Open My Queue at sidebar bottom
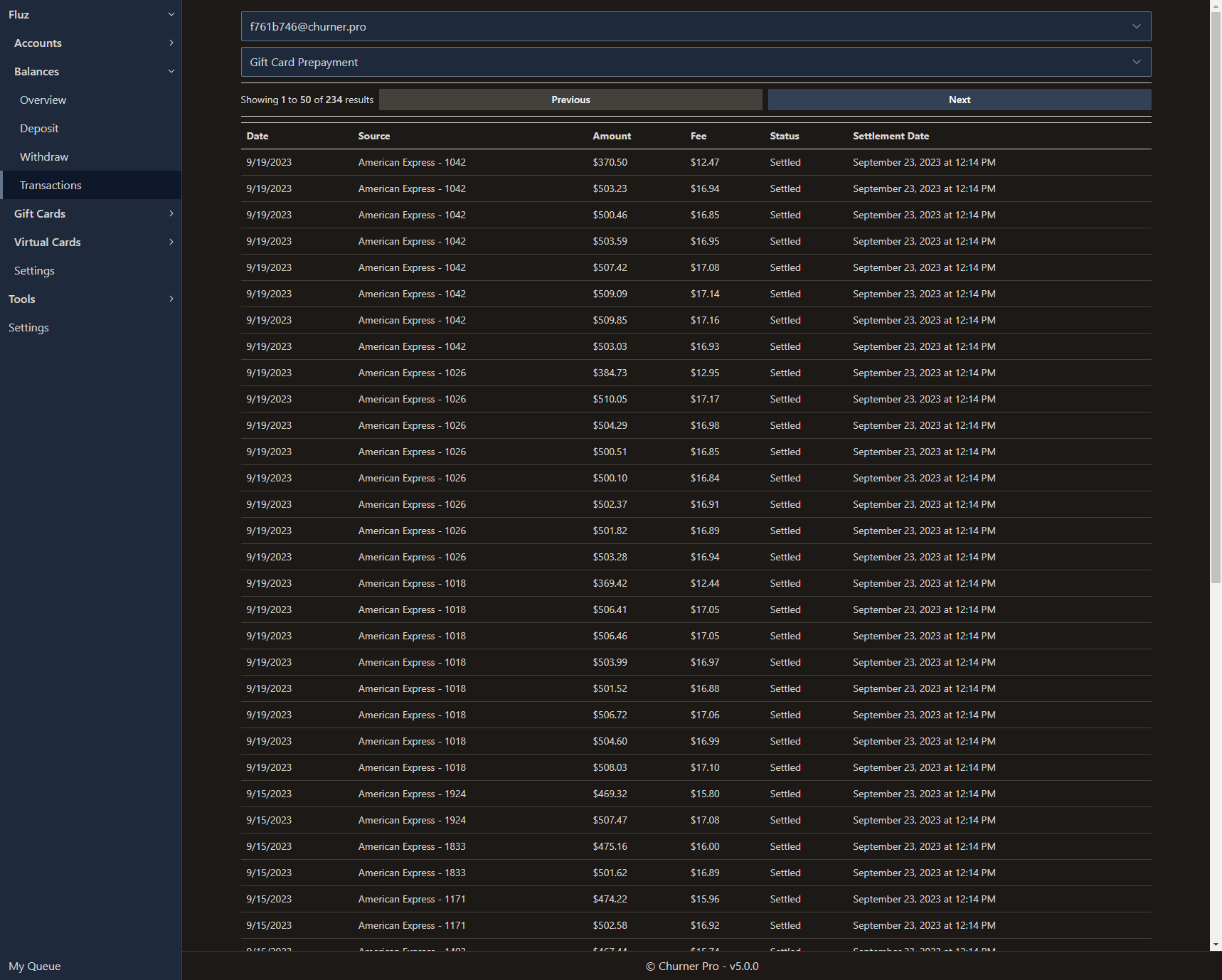 coord(34,966)
